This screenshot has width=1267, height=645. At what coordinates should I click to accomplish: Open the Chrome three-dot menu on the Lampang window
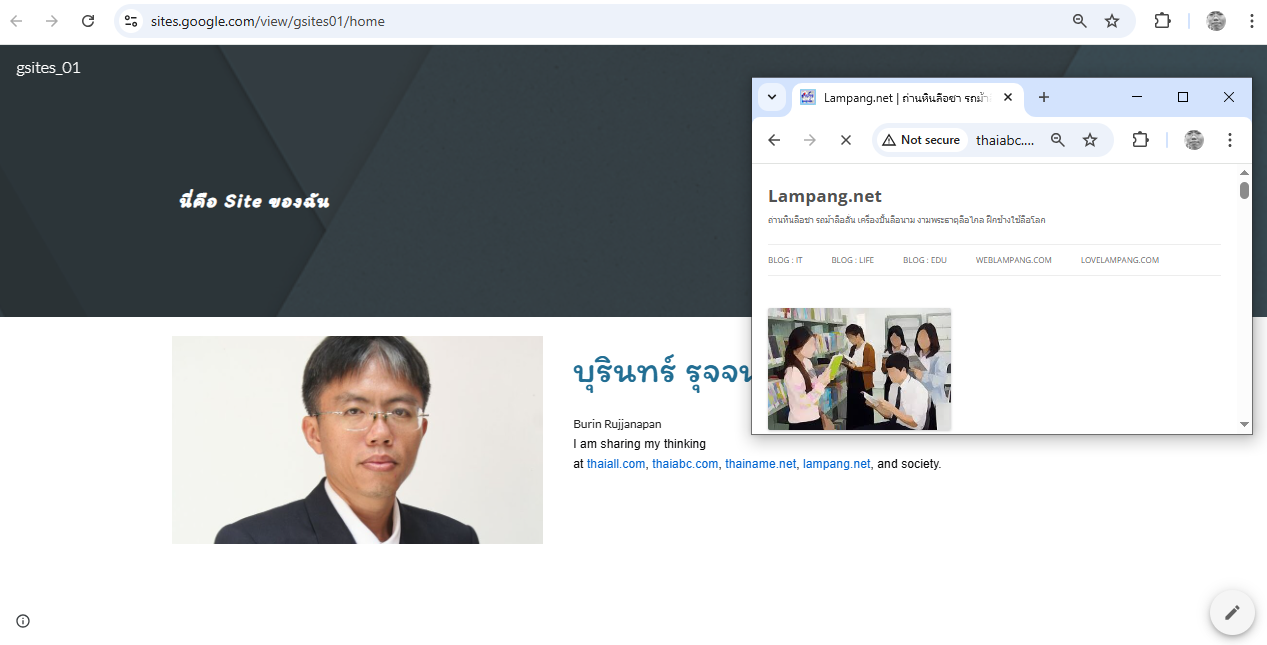pyautogui.click(x=1229, y=140)
